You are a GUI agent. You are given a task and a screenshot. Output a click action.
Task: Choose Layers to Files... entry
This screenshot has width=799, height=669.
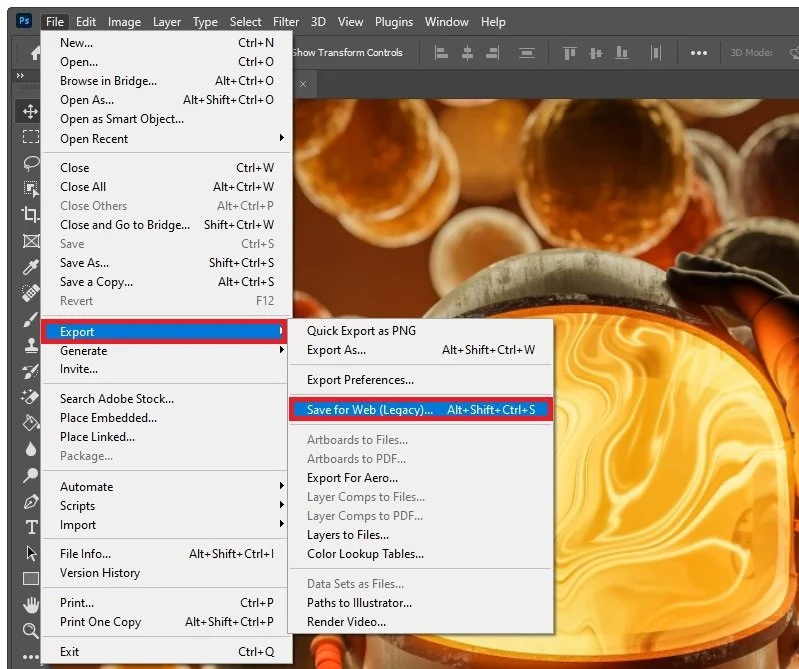(x=421, y=535)
